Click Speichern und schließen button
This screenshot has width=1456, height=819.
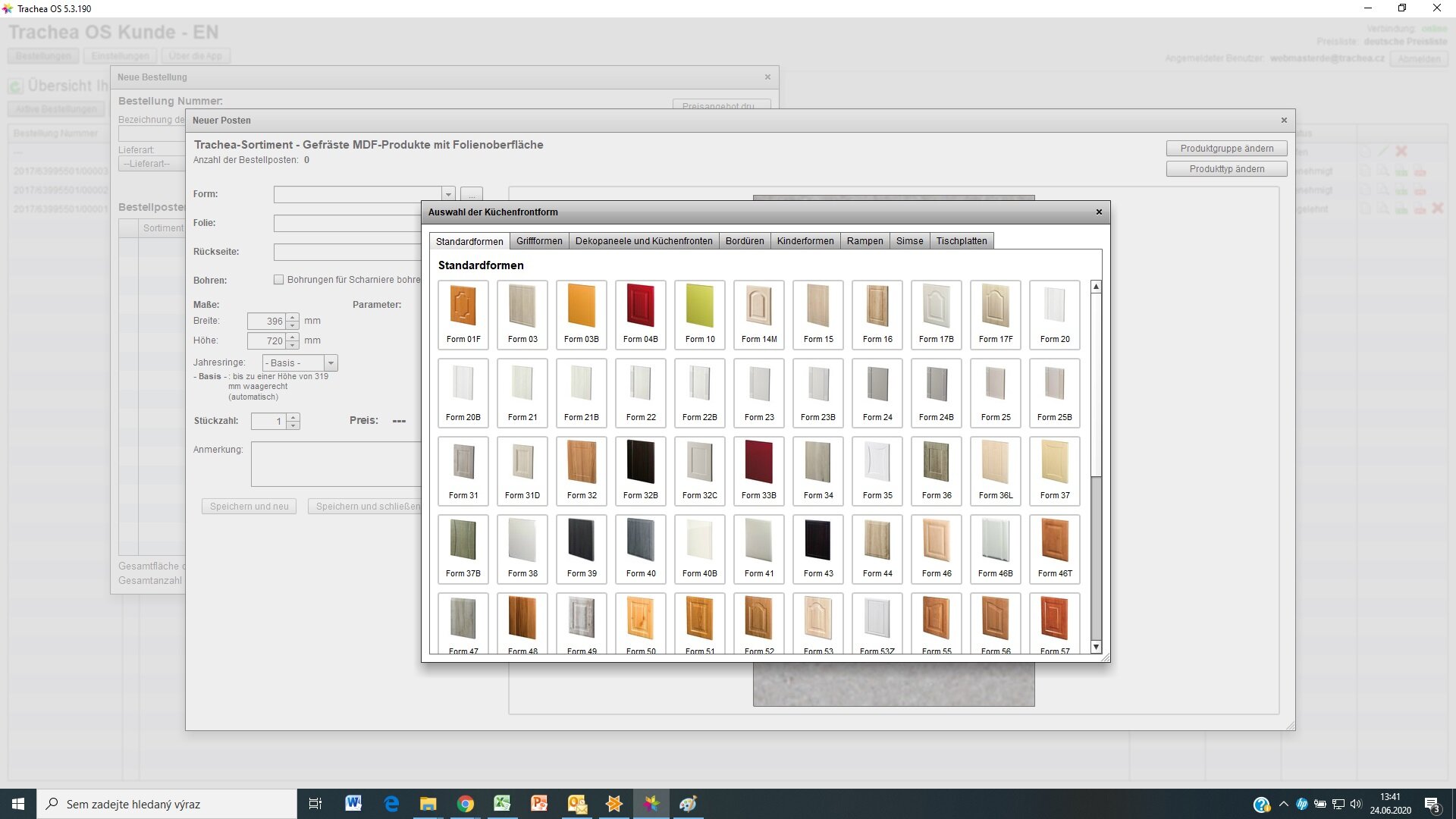click(365, 507)
